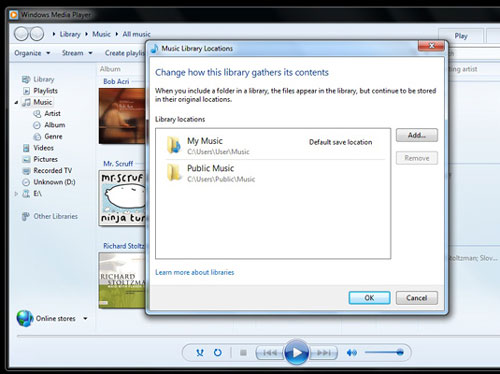Click Library in the breadcrumb path

point(70,34)
